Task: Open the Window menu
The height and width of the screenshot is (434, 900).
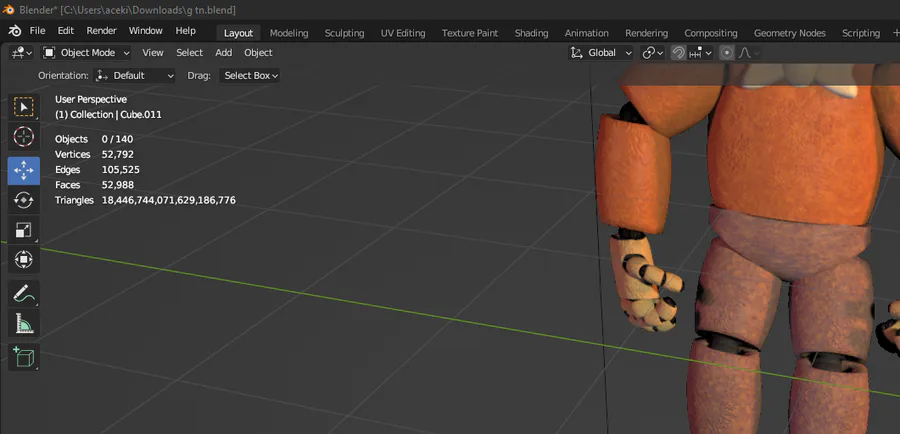Action: 145,31
